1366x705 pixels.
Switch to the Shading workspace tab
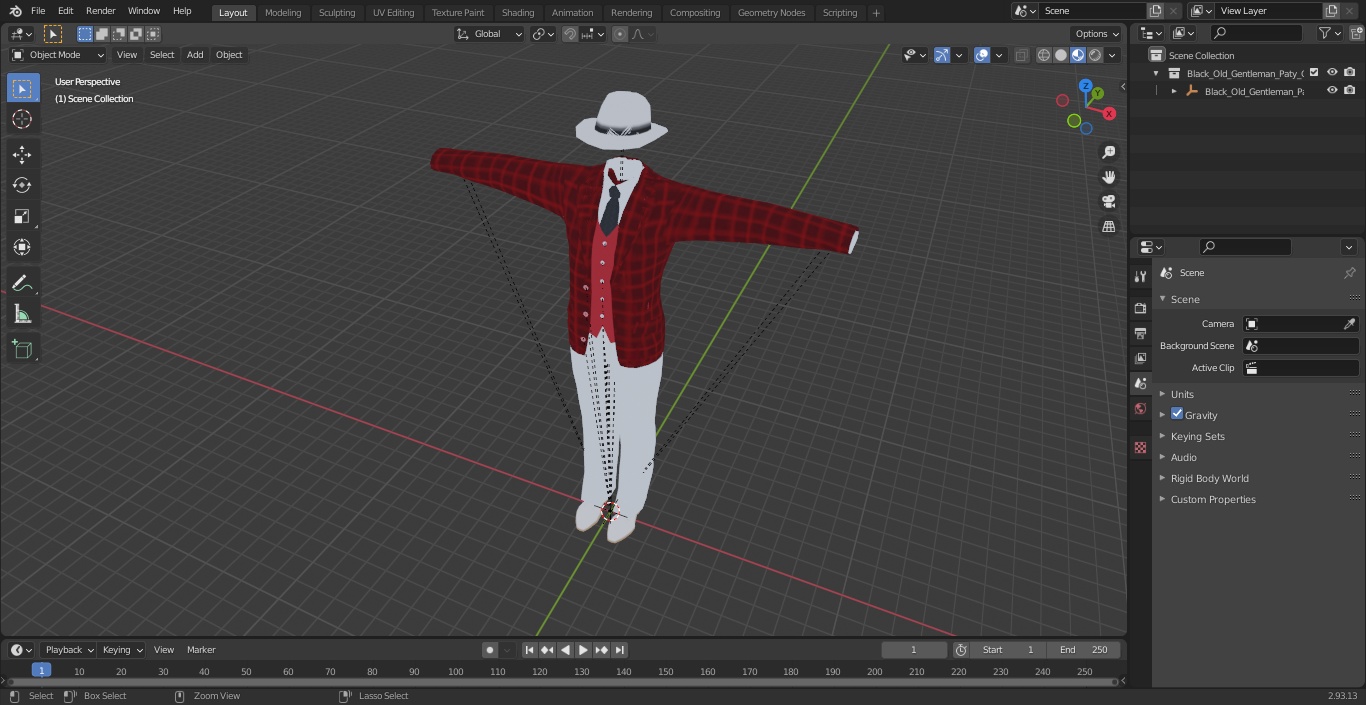tap(518, 12)
